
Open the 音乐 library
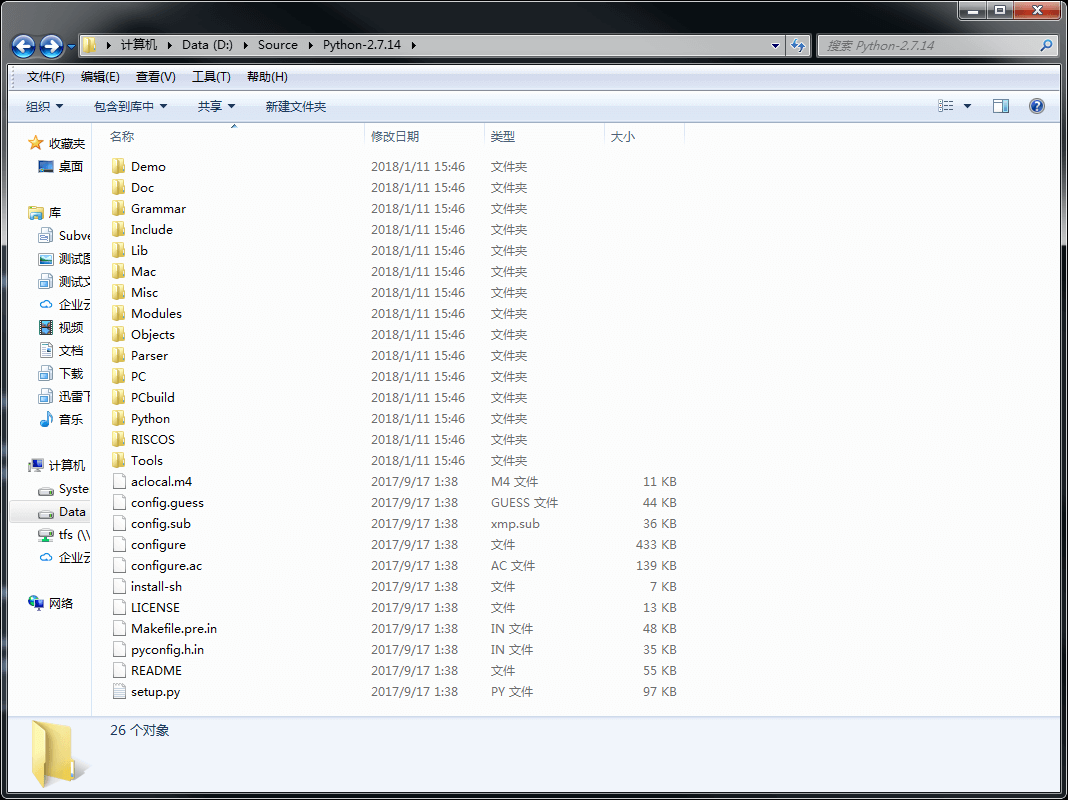(61, 419)
